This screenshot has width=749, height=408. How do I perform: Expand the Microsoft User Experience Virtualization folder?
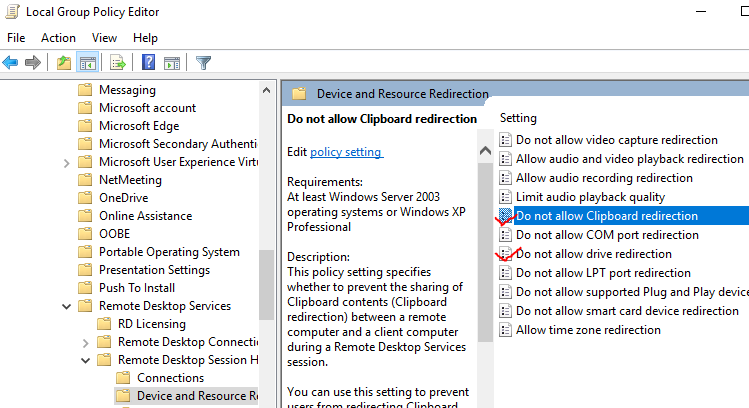point(66,162)
